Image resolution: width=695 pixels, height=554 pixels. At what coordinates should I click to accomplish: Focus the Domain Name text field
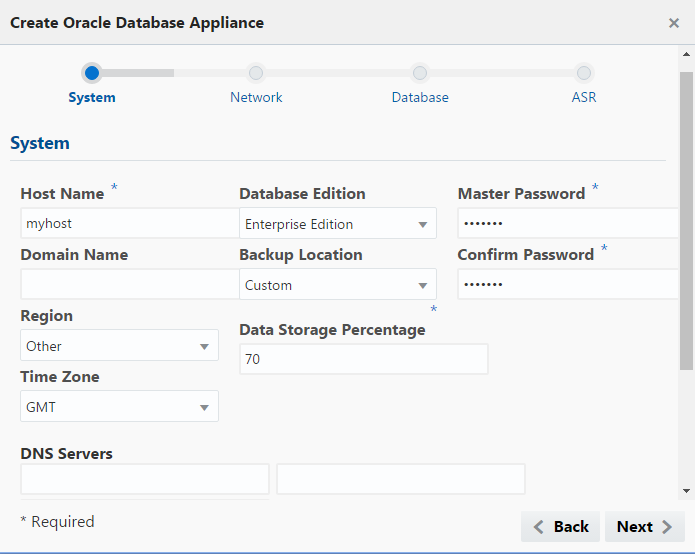tap(129, 285)
